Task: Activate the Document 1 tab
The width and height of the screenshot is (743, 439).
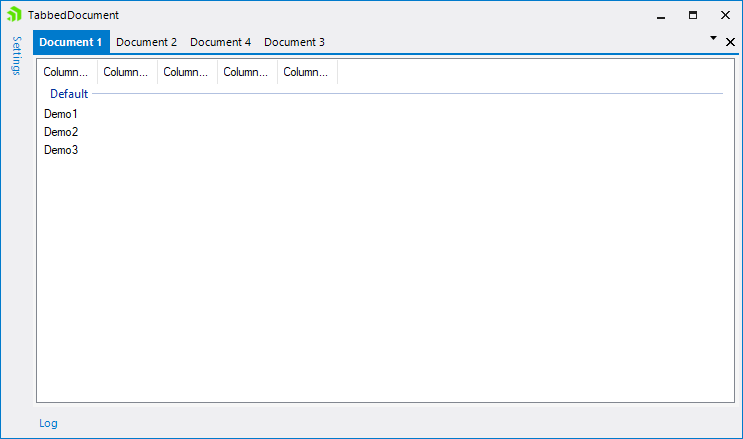Action: pos(71,42)
